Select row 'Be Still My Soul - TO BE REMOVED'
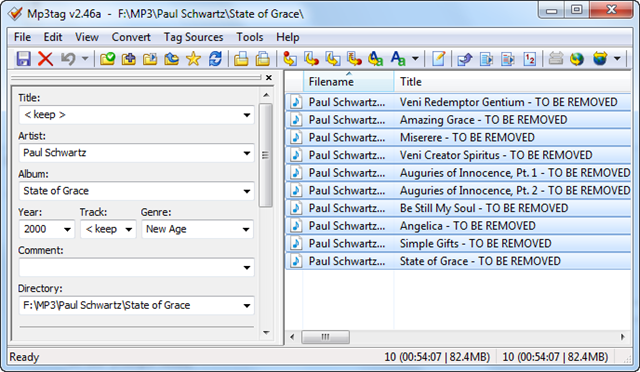The height and width of the screenshot is (372, 640). coord(458,208)
